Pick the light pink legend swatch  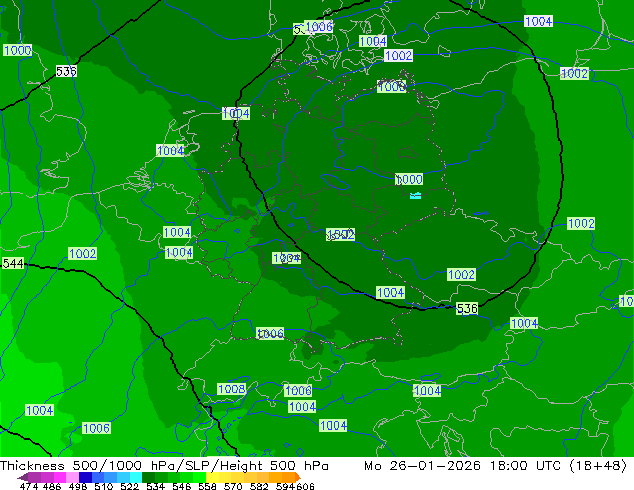tap(72, 477)
